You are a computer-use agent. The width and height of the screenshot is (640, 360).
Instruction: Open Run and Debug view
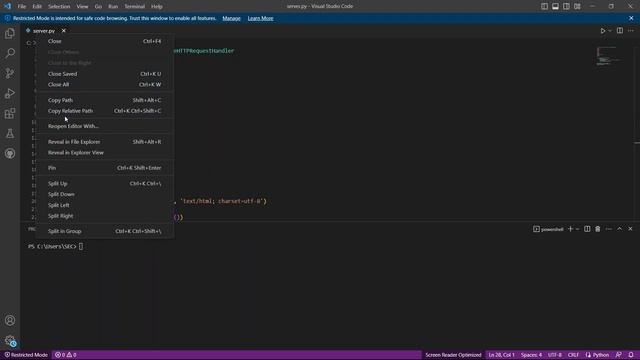coord(10,93)
